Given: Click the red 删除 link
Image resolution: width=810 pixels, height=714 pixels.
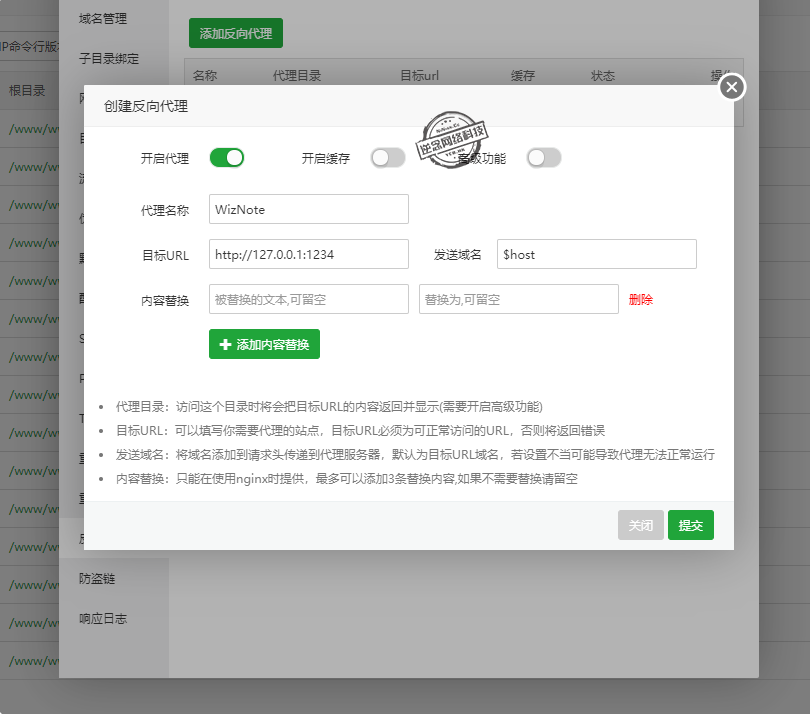Looking at the screenshot, I should point(641,300).
